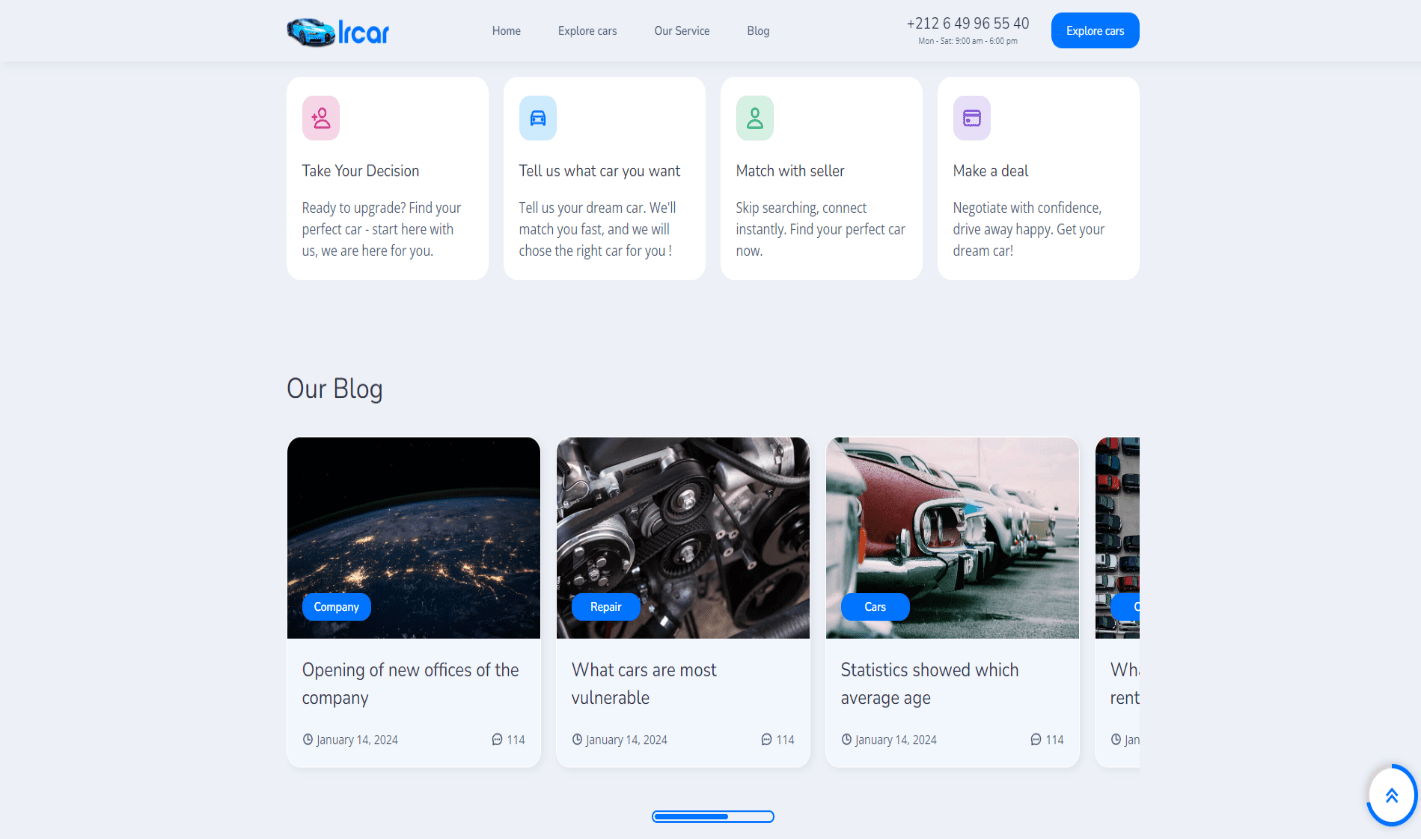Screen dimensions: 1421x839
Task: Click the phone number +212 6 49 96 55 40
Action: pyautogui.click(x=968, y=23)
